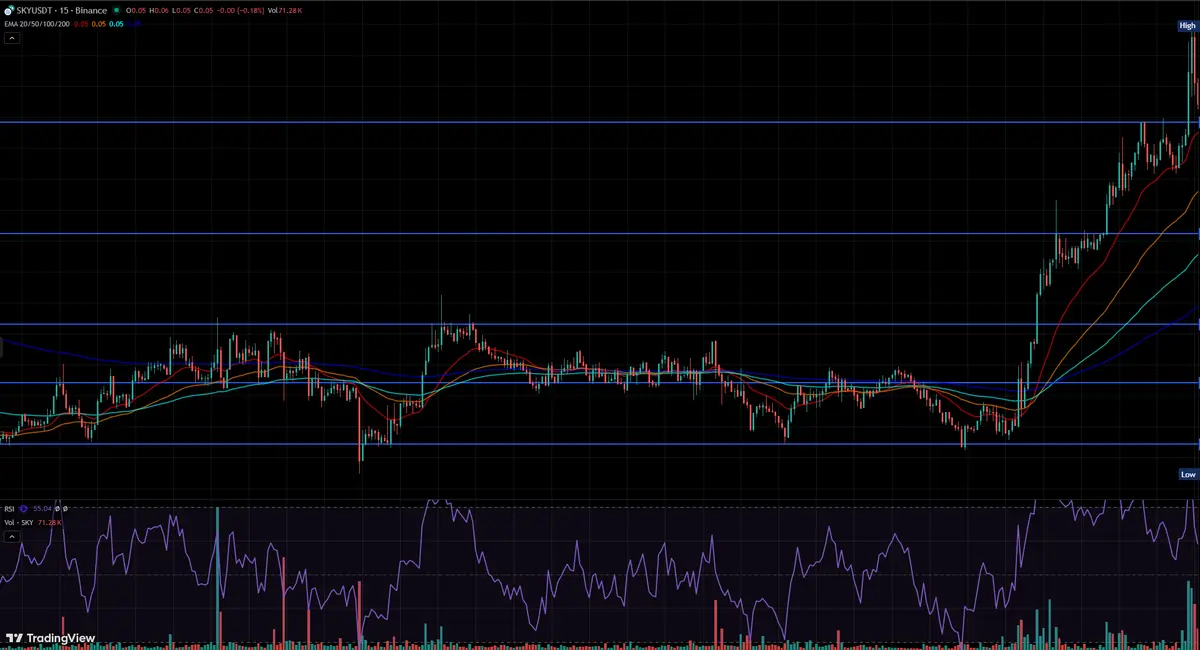Click the −0.00 (−0.18%) change value
Image resolution: width=1200 pixels, height=650 pixels.
240,11
